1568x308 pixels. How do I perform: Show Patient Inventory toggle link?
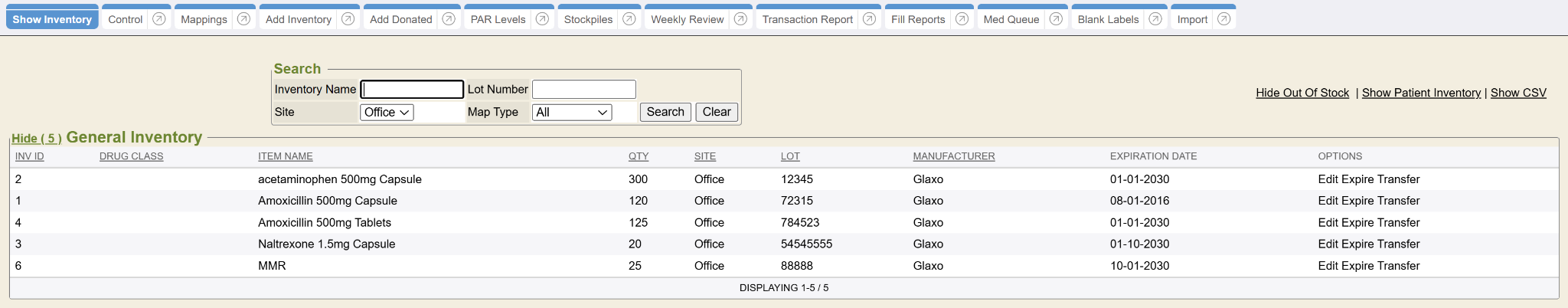click(x=1421, y=93)
